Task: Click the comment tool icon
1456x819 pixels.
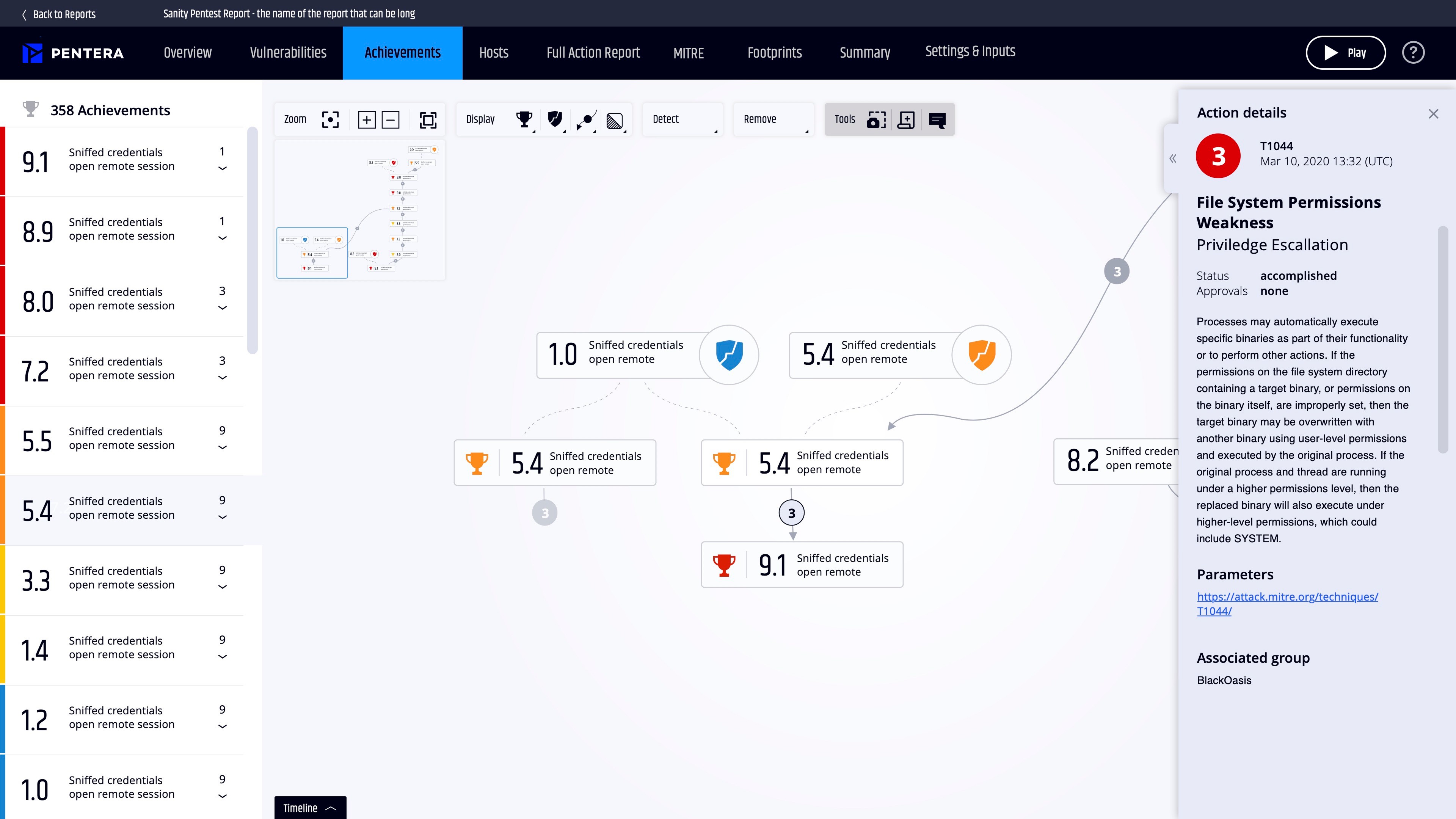Action: coord(937,120)
